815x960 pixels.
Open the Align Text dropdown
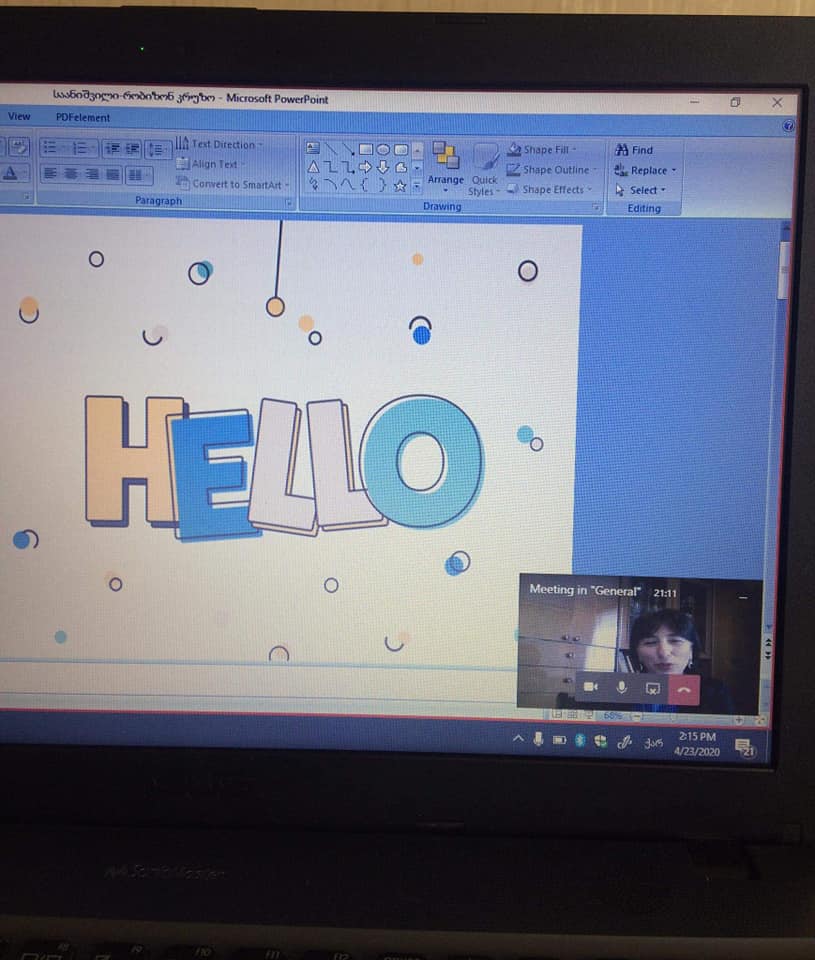211,164
